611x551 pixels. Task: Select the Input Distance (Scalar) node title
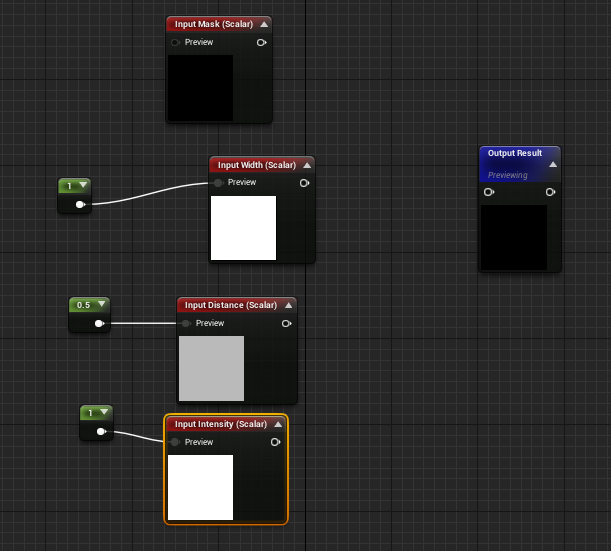click(231, 305)
